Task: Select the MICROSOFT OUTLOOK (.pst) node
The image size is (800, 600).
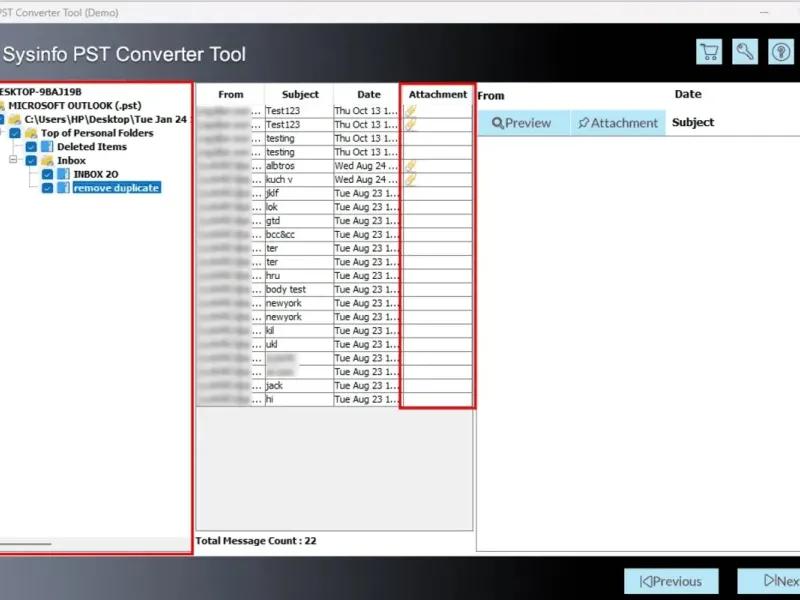Action: (74, 106)
